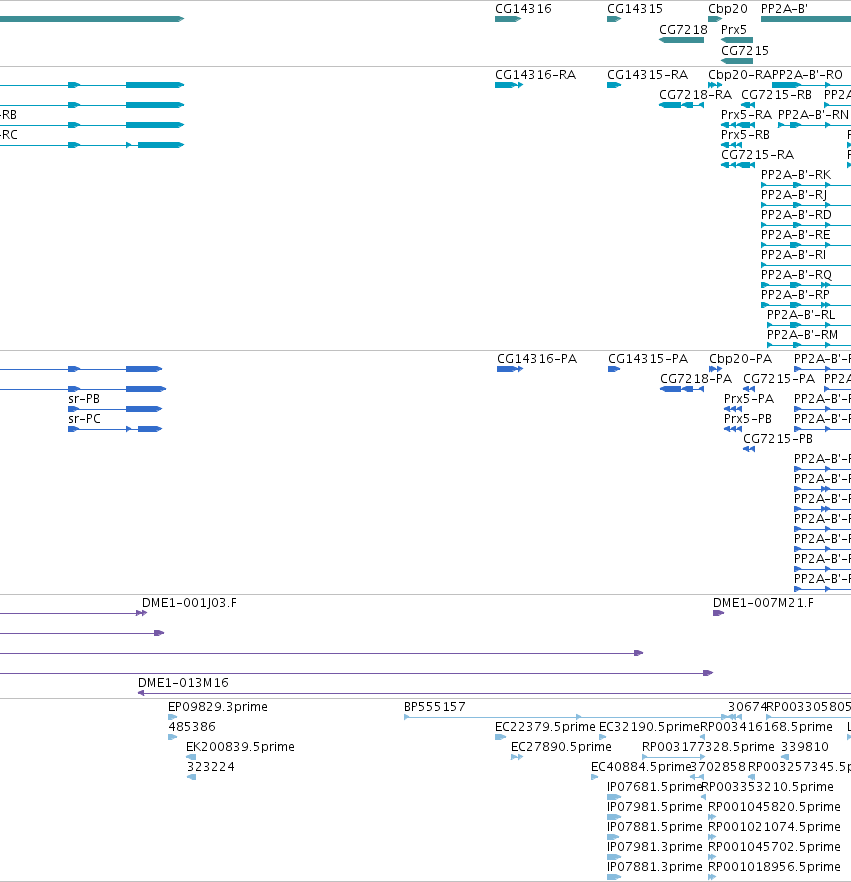
Task: Click EST EC27890.5prime
Action: [517, 757]
